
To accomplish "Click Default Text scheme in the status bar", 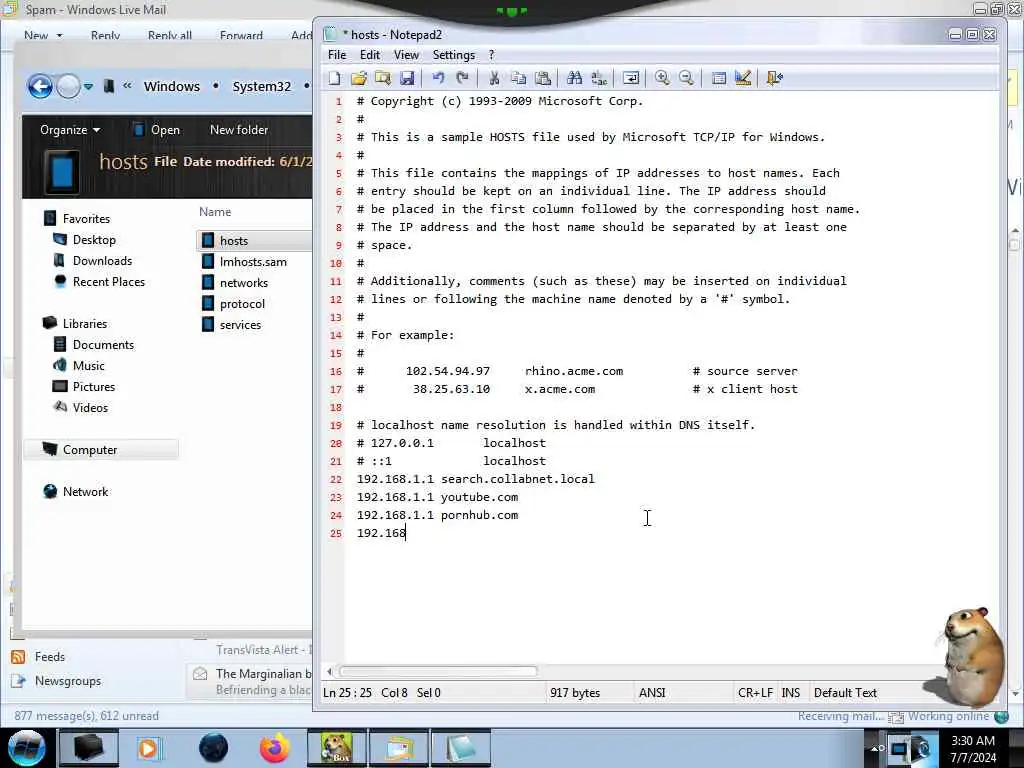I will pos(845,693).
